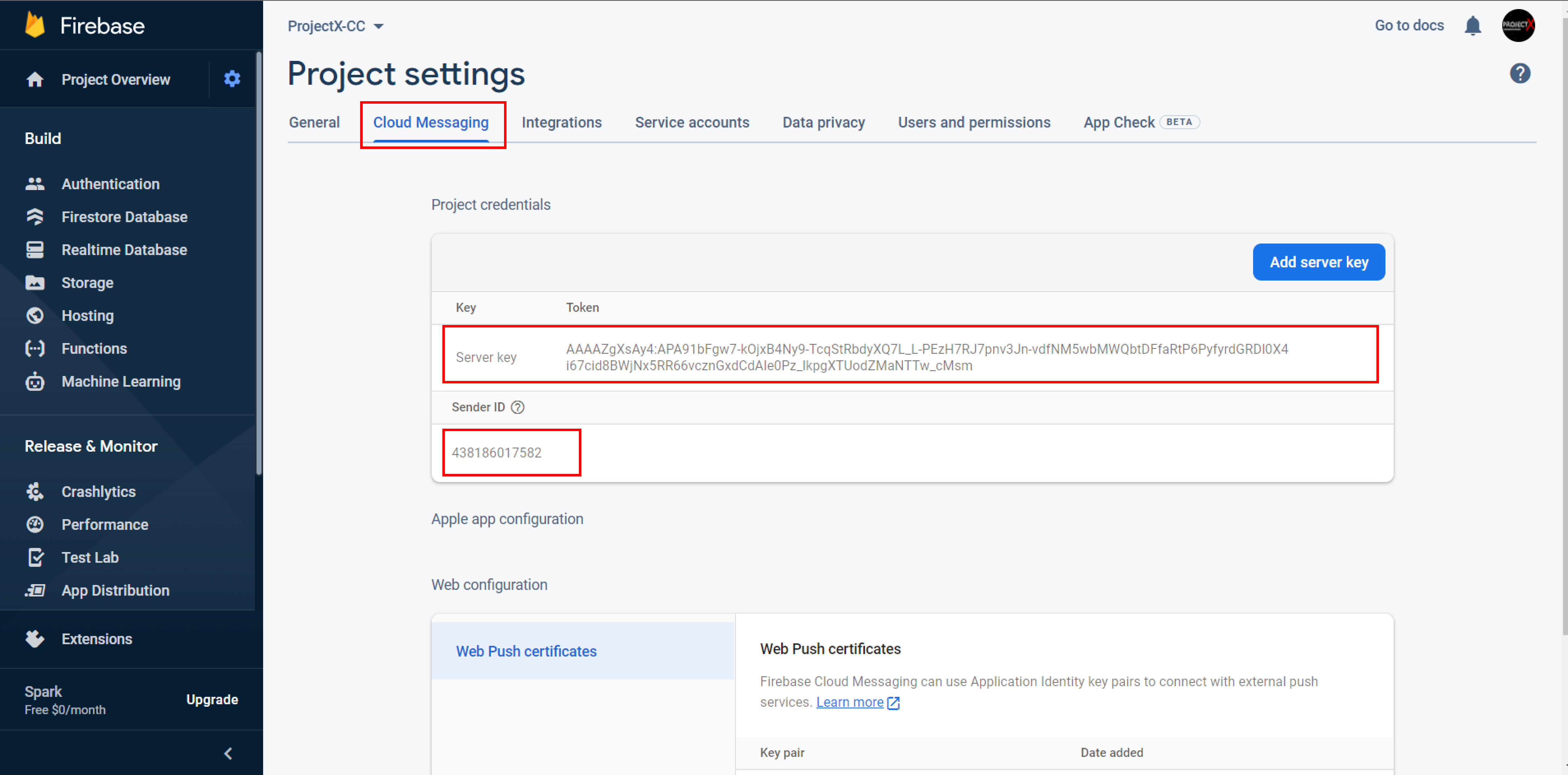This screenshot has width=1568, height=775.
Task: Click the Crashlytics bug icon
Action: click(35, 491)
